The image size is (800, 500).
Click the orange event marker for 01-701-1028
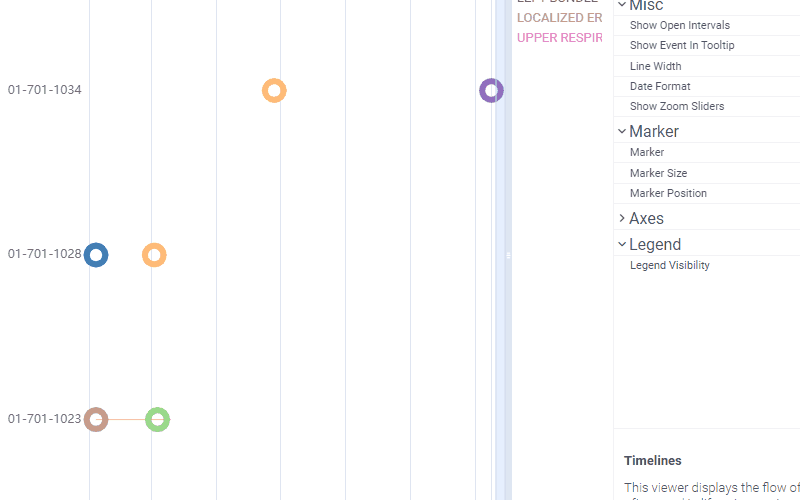pos(154,255)
